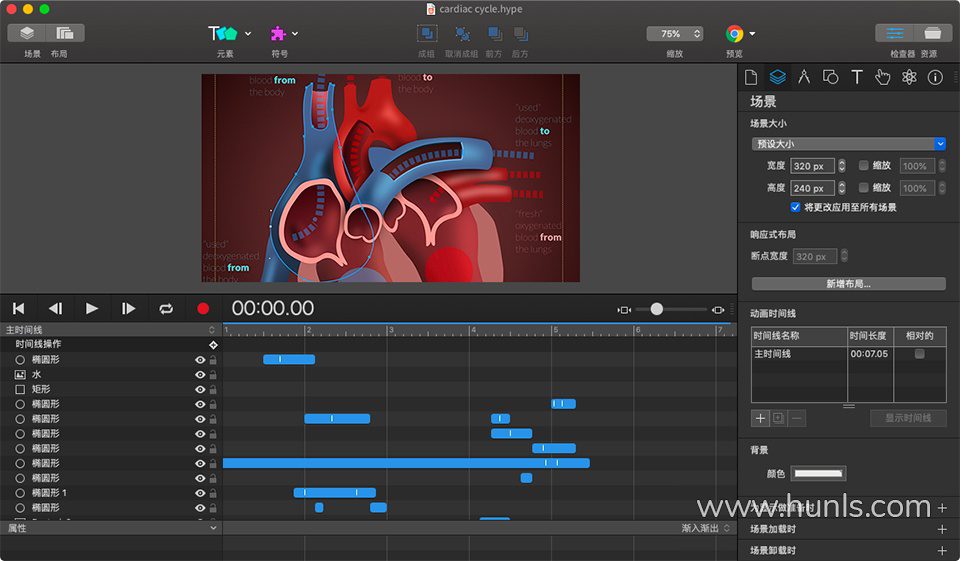Open the Document inspector tab icon
This screenshot has width=960, height=561.
click(x=752, y=77)
